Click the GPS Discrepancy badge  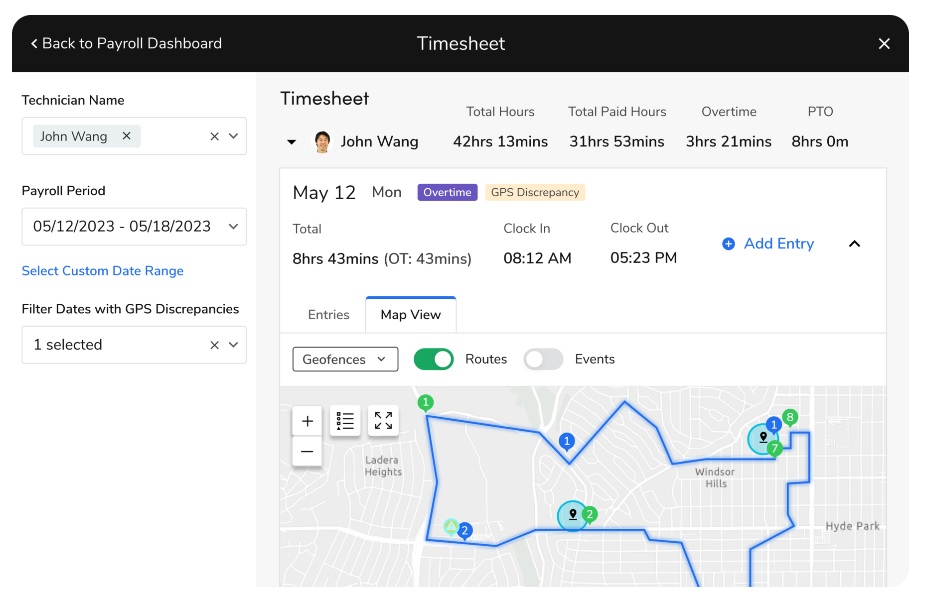pos(535,192)
